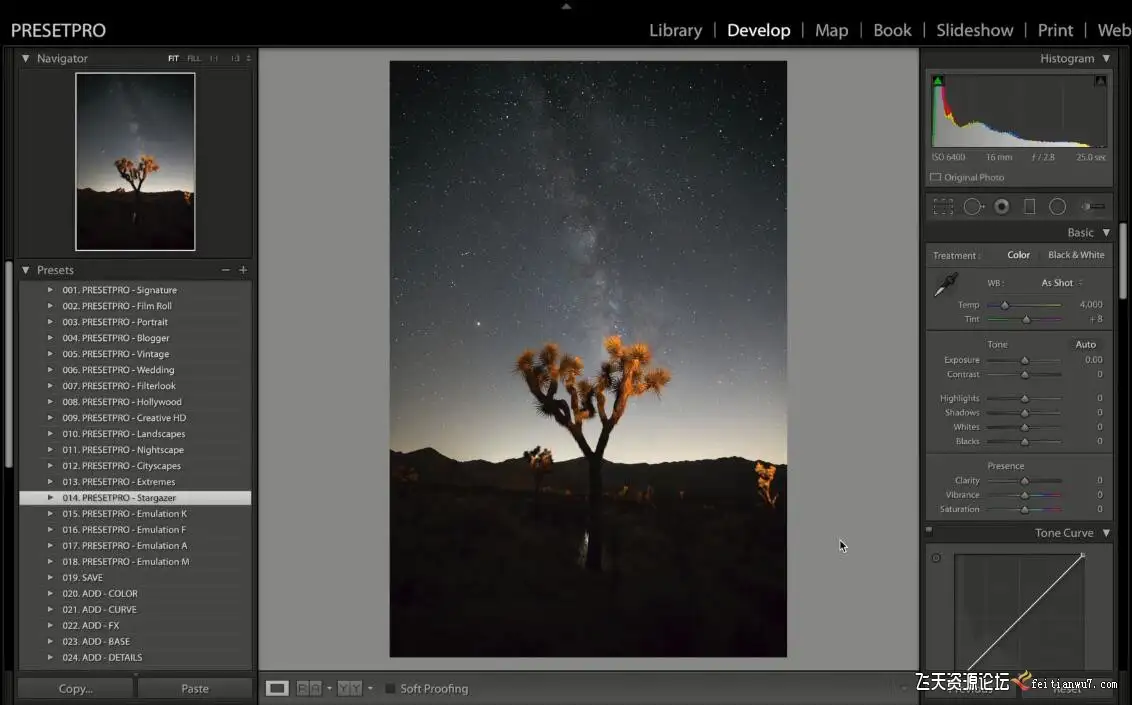Open Before/After view options dropdown arrow
1132x705 pixels.
click(x=370, y=688)
